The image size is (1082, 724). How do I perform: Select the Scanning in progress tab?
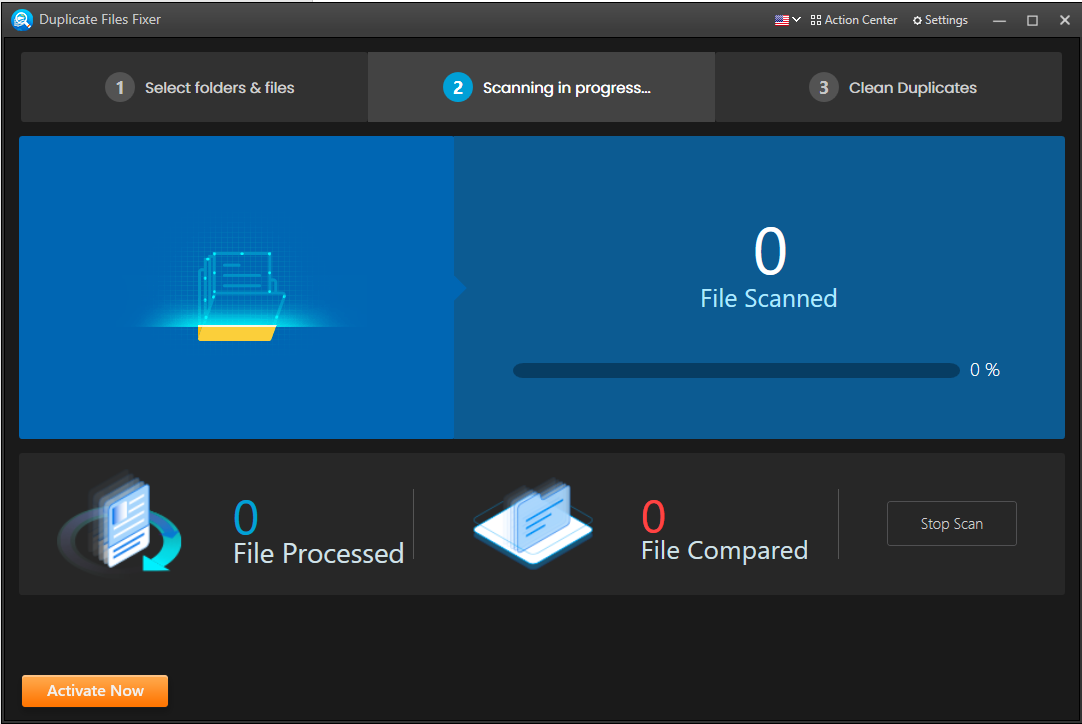pyautogui.click(x=542, y=88)
